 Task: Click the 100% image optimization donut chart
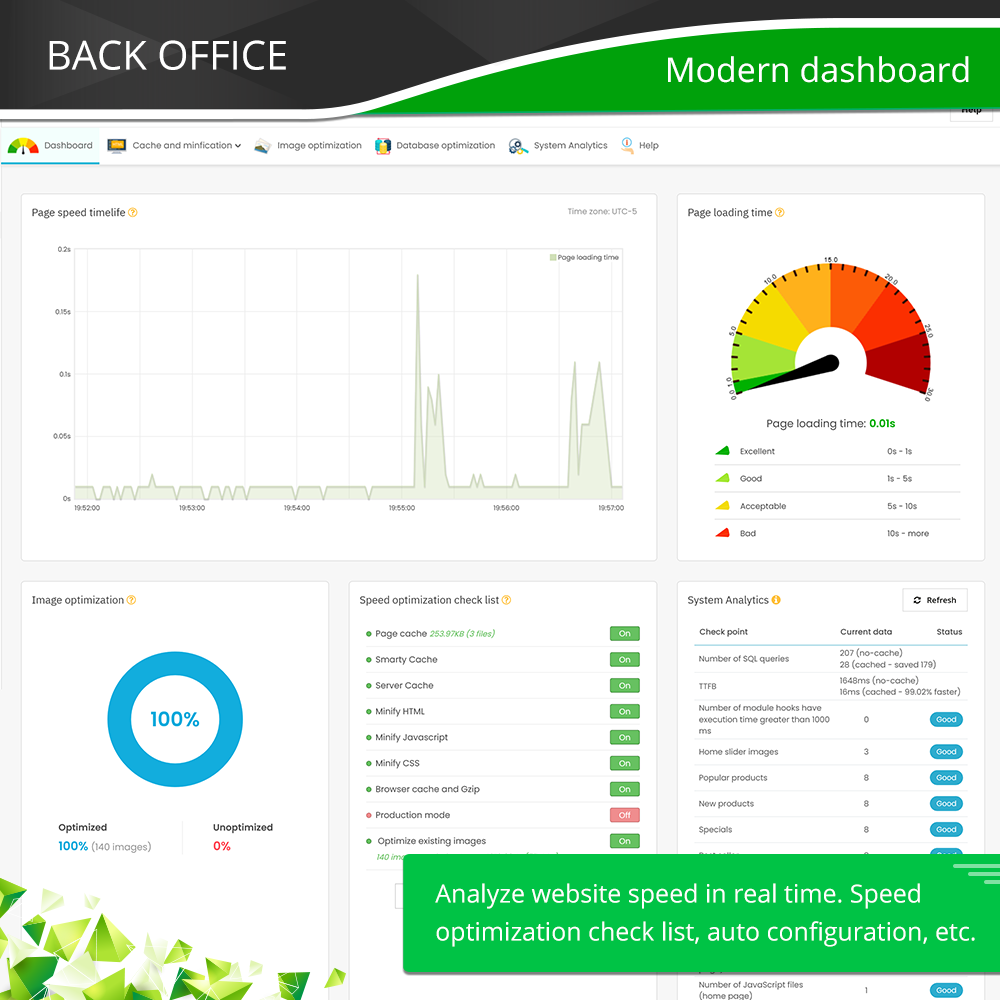click(x=175, y=719)
